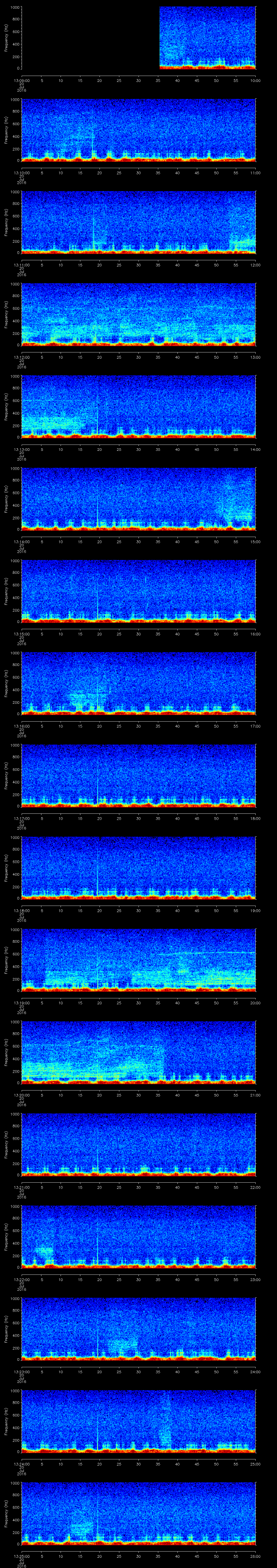Select the spectrogram panel starting at 13:12:00
This screenshot has width=277, height=1568.
[138, 314]
